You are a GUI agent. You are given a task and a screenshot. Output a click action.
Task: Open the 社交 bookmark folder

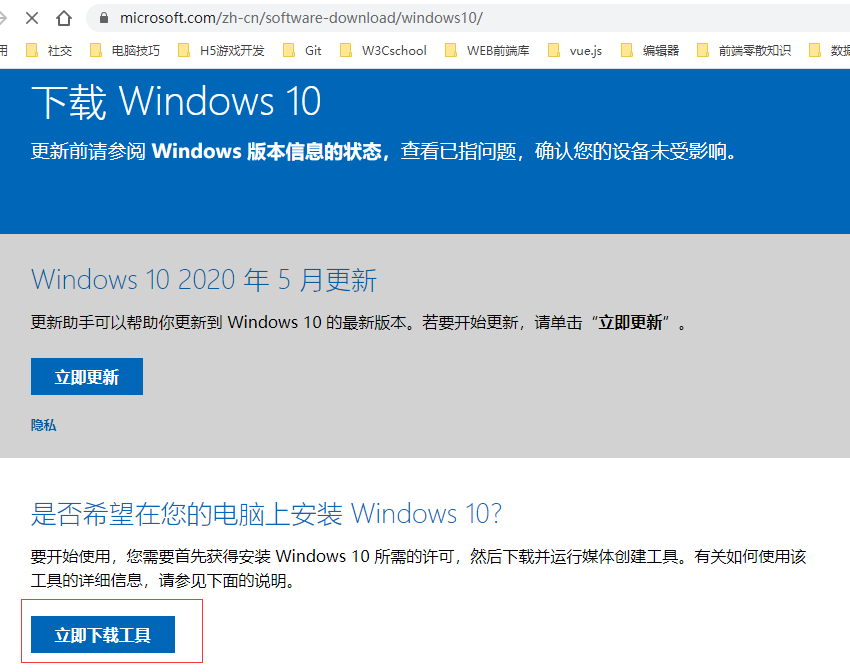click(x=49, y=50)
